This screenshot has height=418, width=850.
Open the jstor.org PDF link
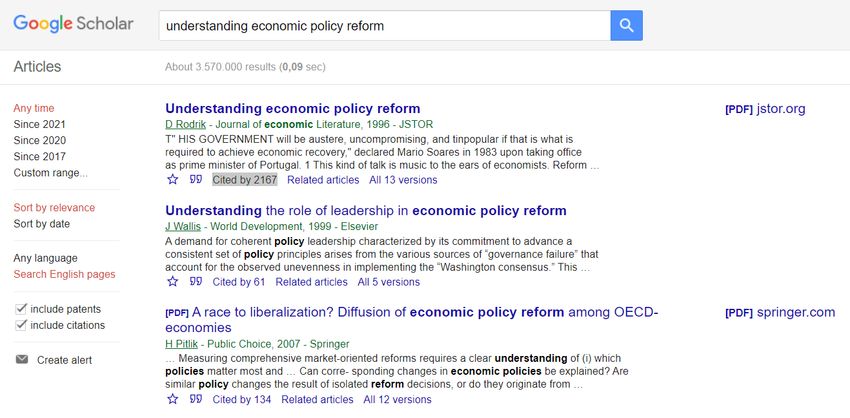point(765,109)
